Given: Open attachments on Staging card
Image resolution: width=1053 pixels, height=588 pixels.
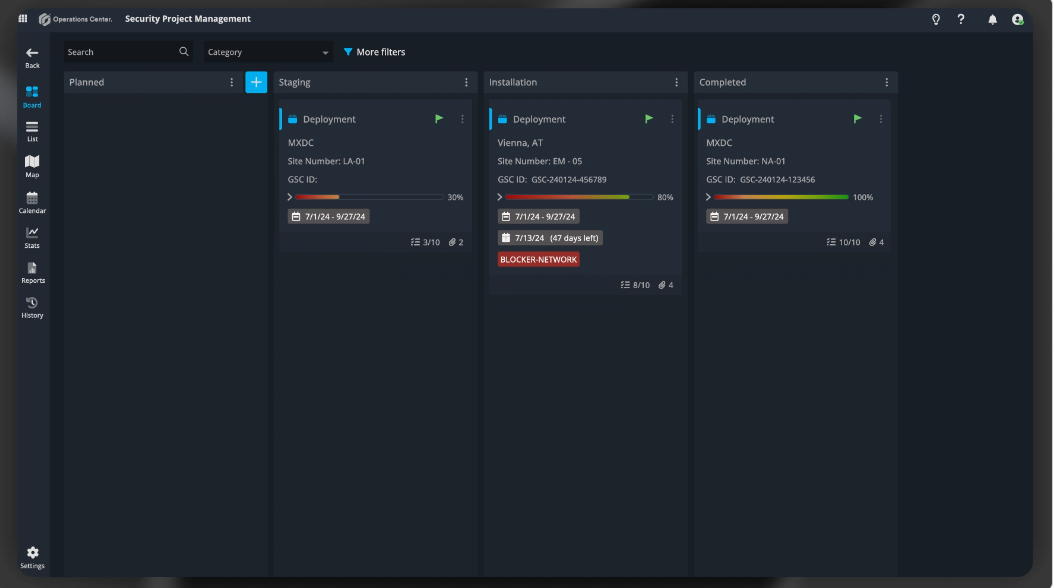Looking at the screenshot, I should tap(456, 242).
